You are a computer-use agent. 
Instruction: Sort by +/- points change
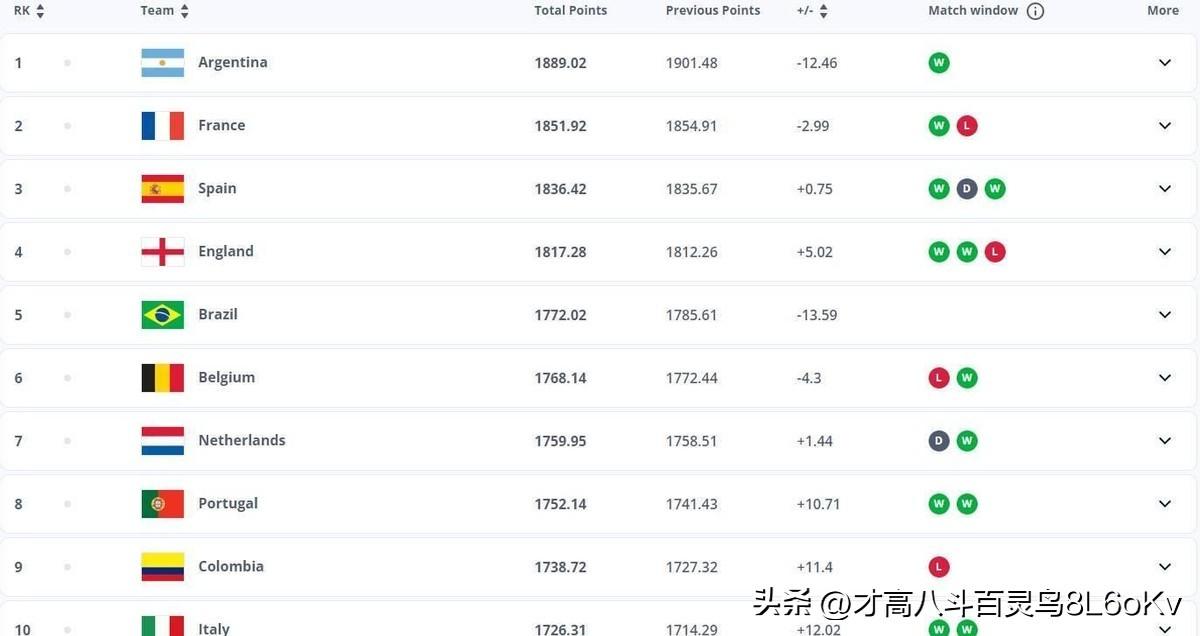812,11
